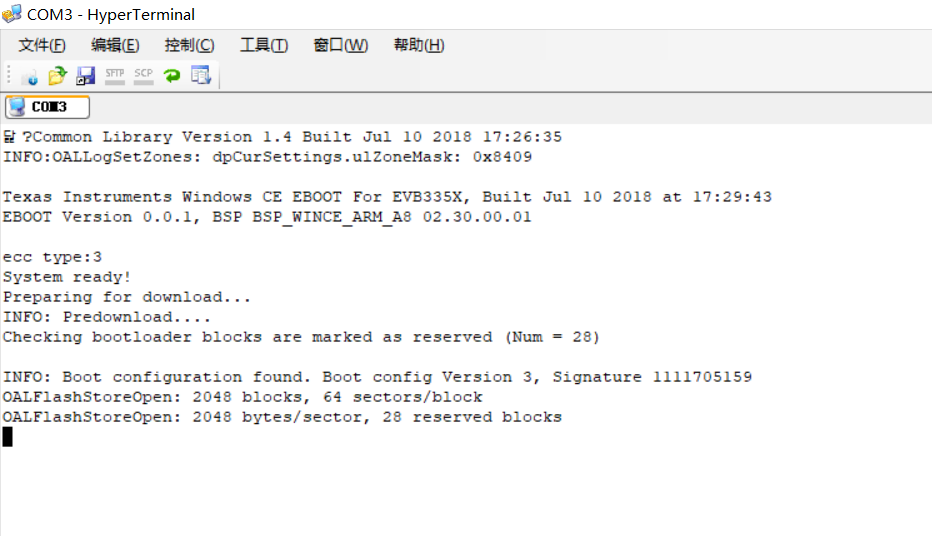Click the HyperTerminal title bar app icon

click(x=12, y=14)
